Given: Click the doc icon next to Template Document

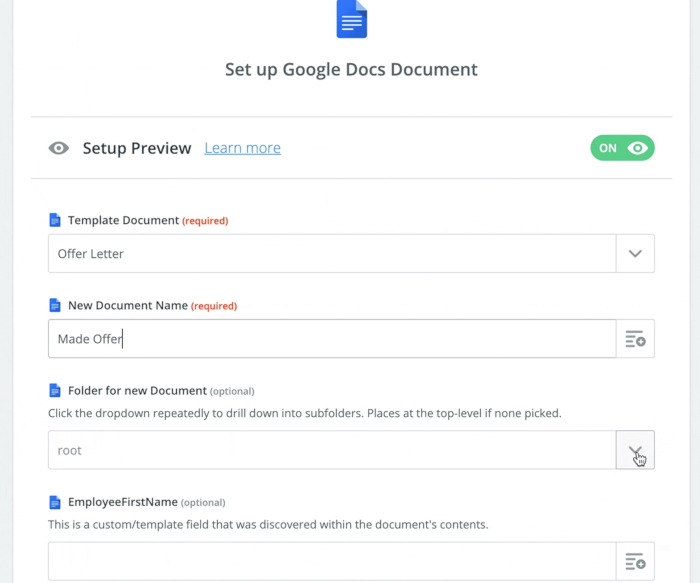Looking at the screenshot, I should 54,220.
